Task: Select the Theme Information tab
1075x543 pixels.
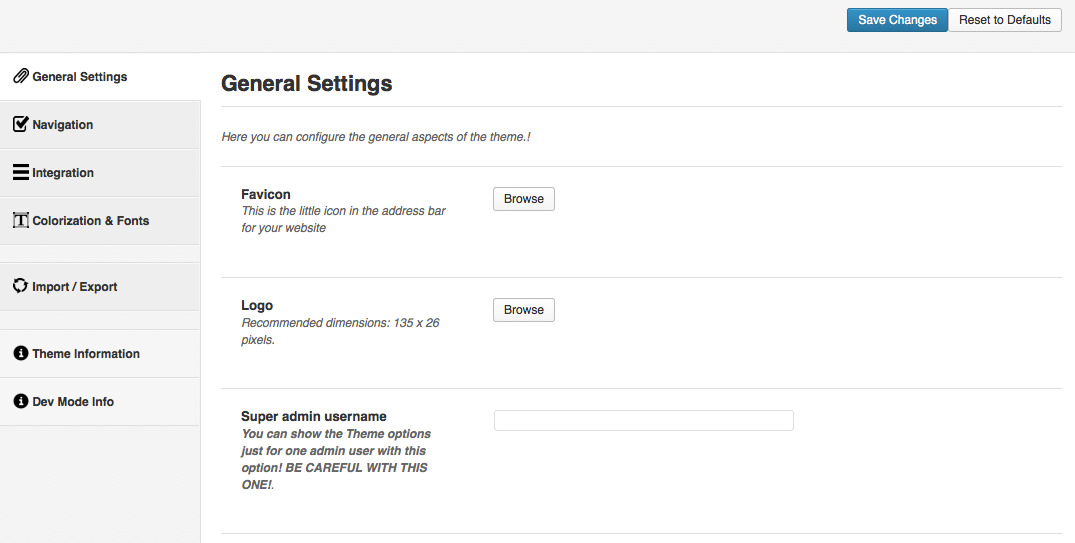Action: 100,354
